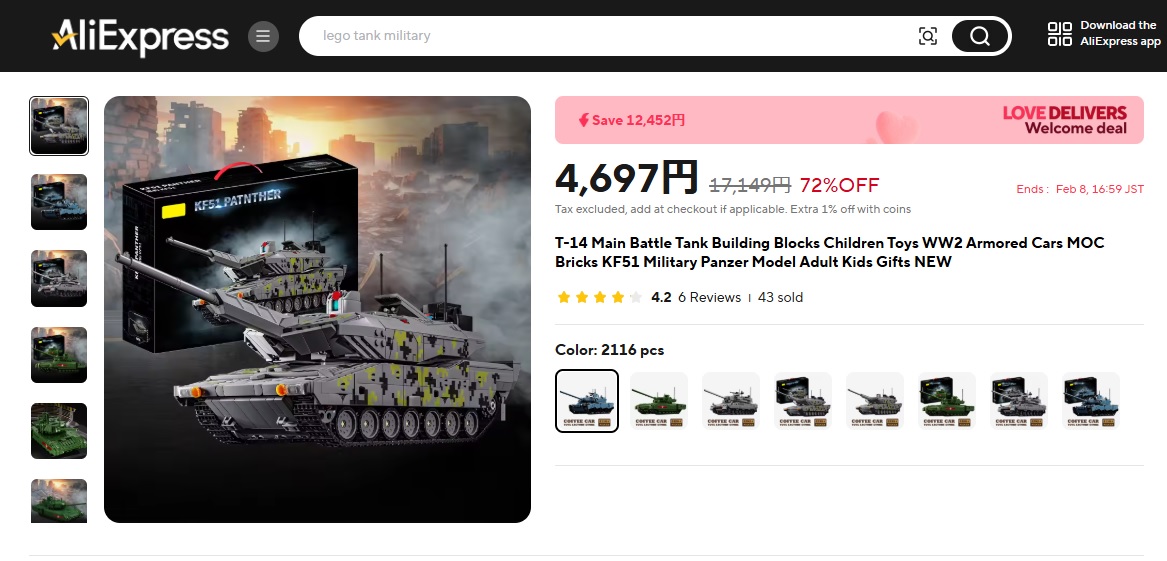Show the second thumbnail with blue tank

59,202
